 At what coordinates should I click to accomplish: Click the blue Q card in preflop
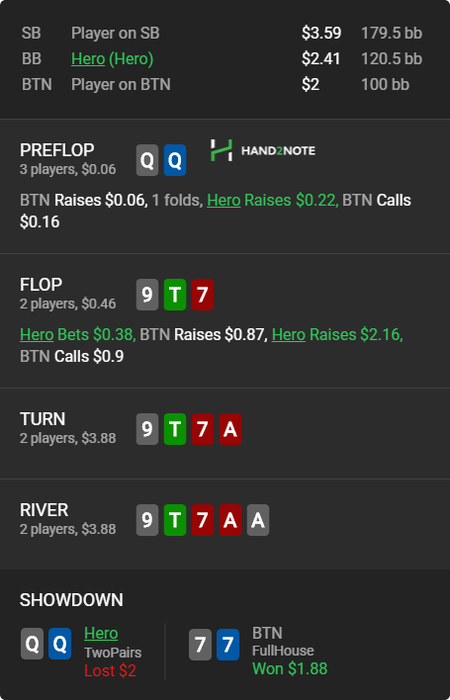(x=175, y=160)
